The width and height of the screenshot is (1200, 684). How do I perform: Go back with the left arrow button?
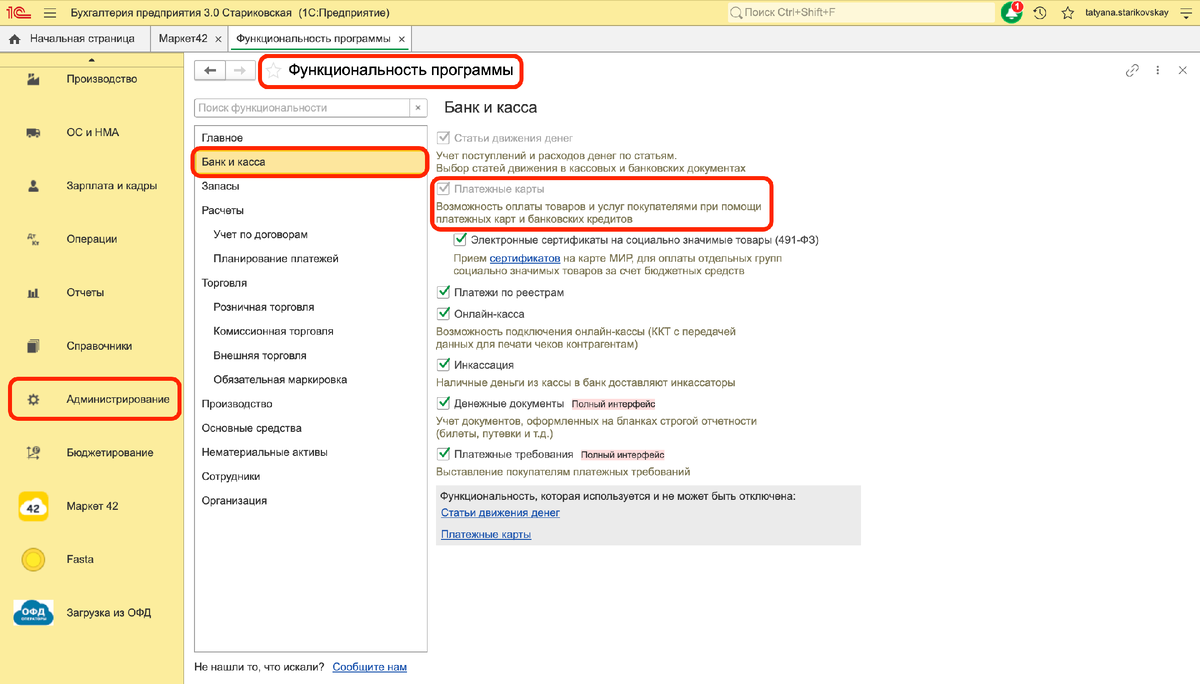tap(209, 70)
